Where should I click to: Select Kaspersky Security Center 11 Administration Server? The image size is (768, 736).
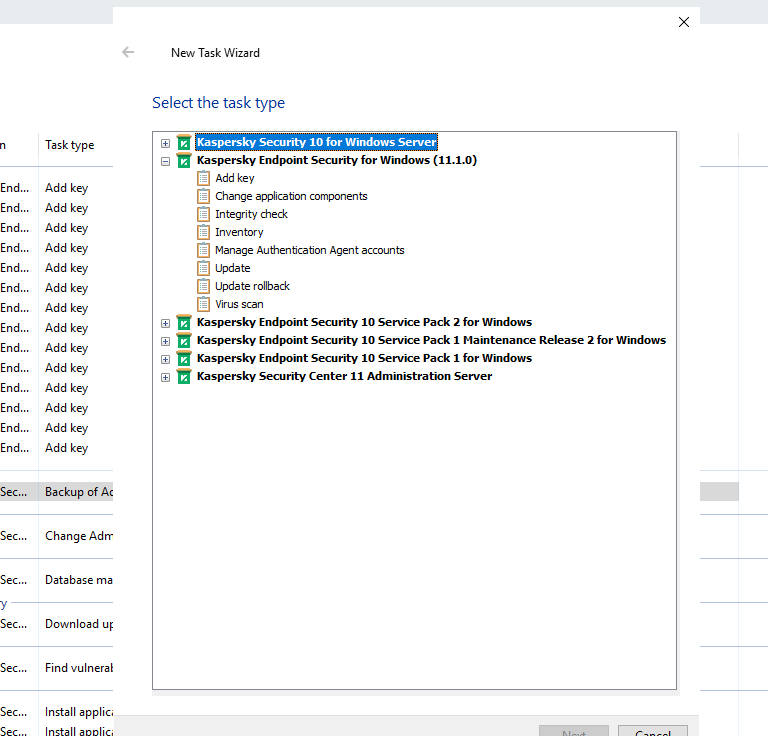point(344,376)
